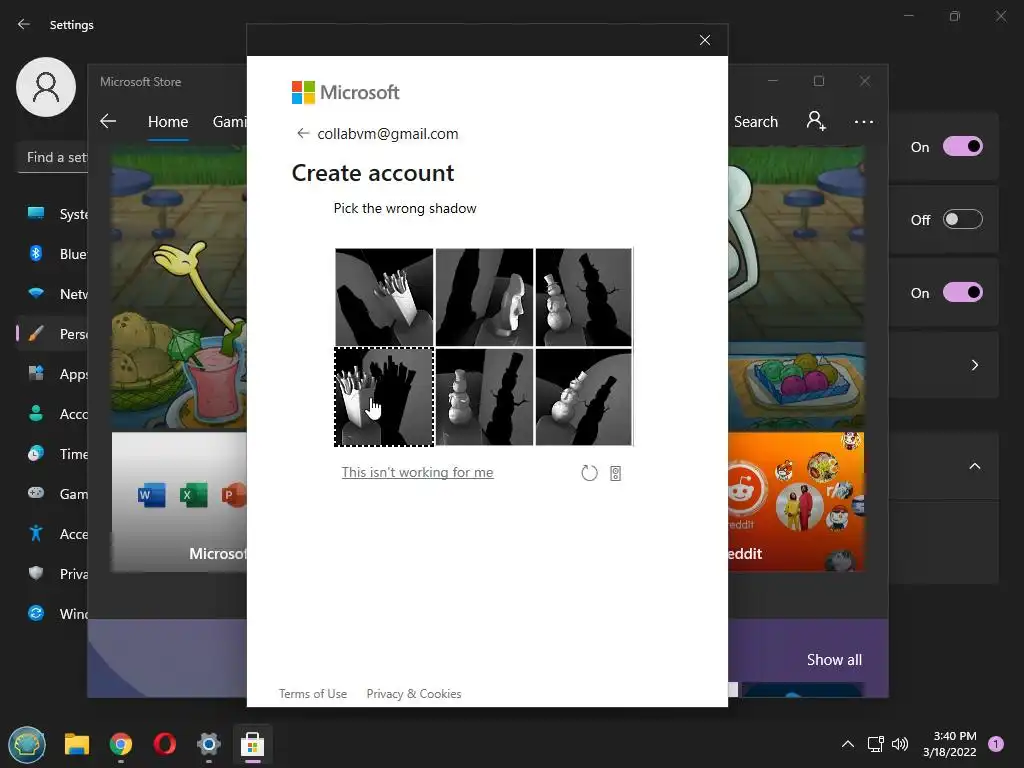This screenshot has height=768, width=1024.
Task: Open Accessibility settings category
Action: coord(52,534)
